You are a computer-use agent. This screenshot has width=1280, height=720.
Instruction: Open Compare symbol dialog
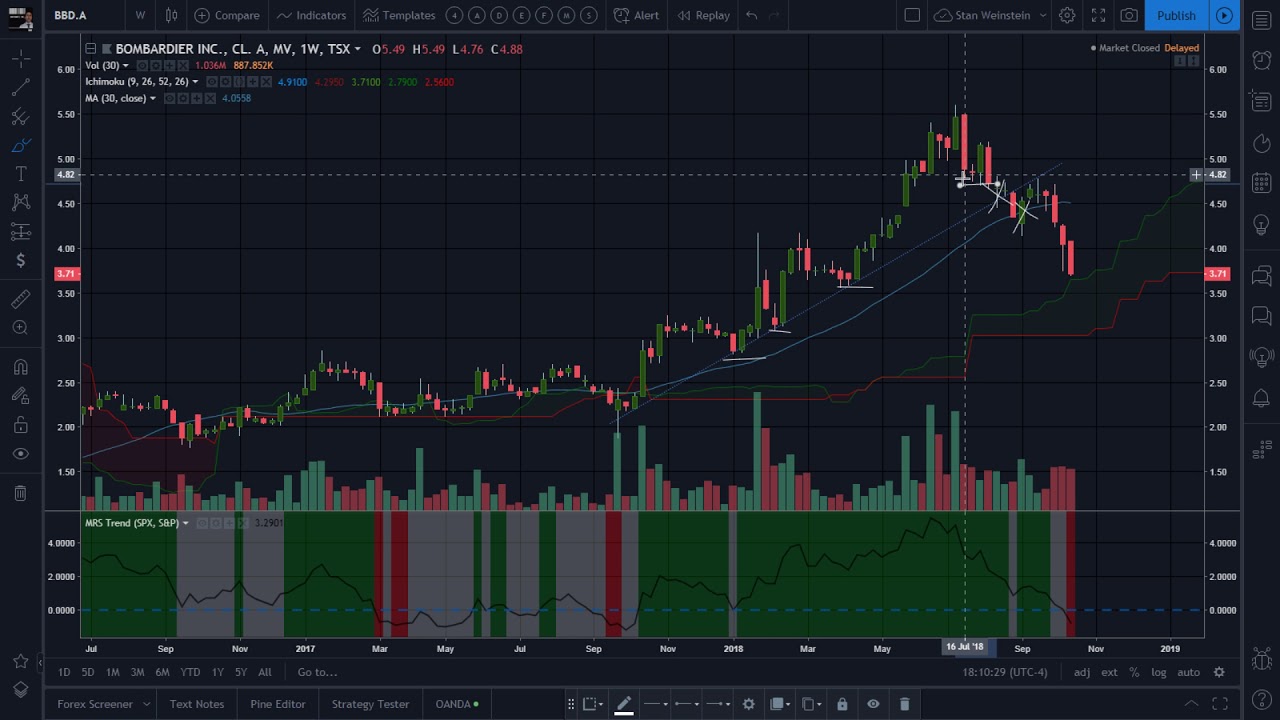[227, 15]
